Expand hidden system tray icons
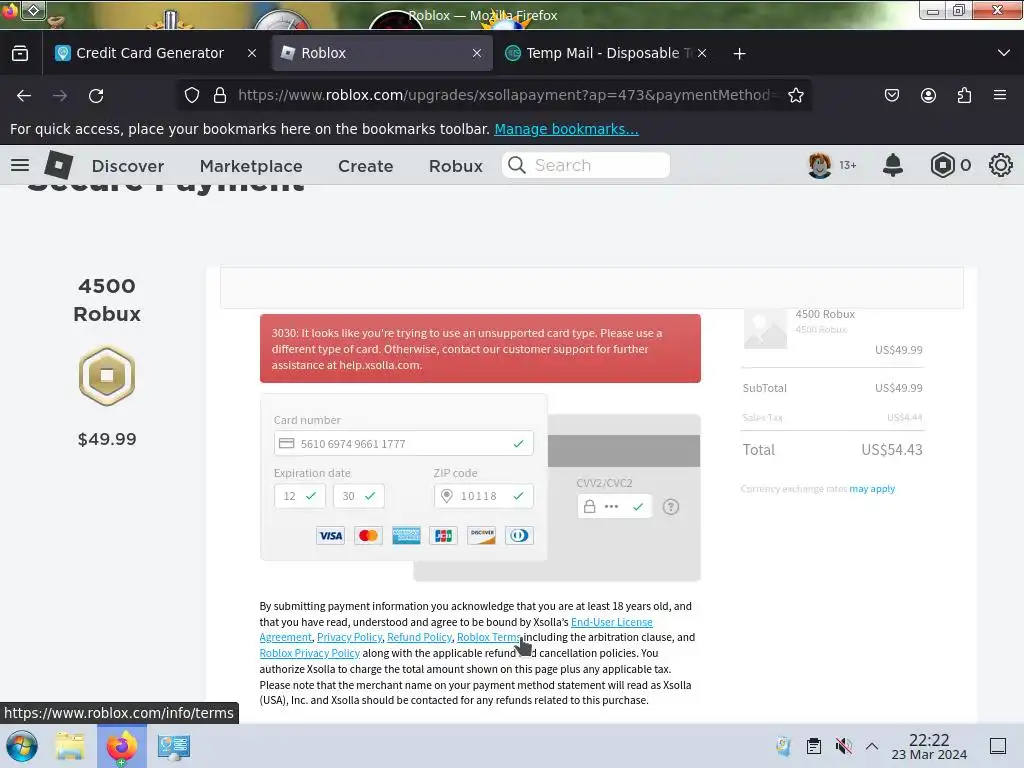The width and height of the screenshot is (1024, 768). (872, 746)
